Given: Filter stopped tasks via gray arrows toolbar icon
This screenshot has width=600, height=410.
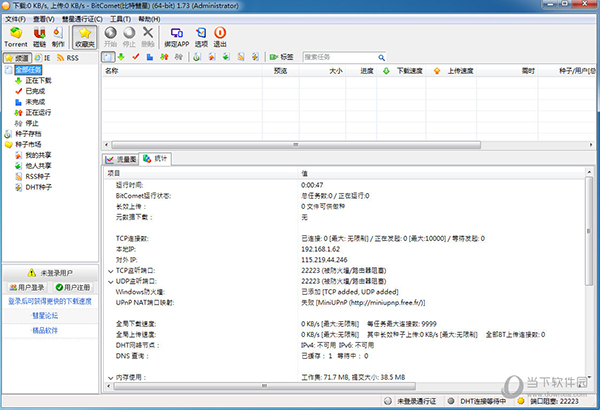Looking at the screenshot, I should tap(179, 57).
